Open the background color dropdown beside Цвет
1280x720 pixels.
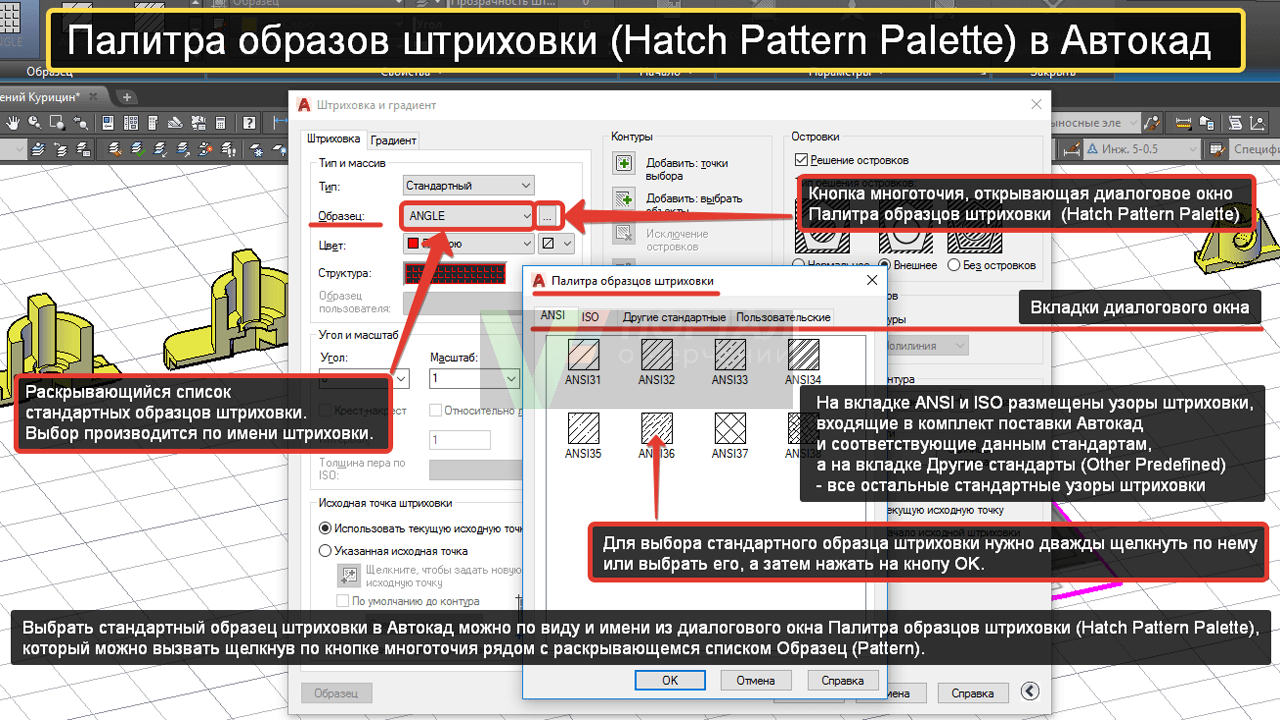(557, 243)
